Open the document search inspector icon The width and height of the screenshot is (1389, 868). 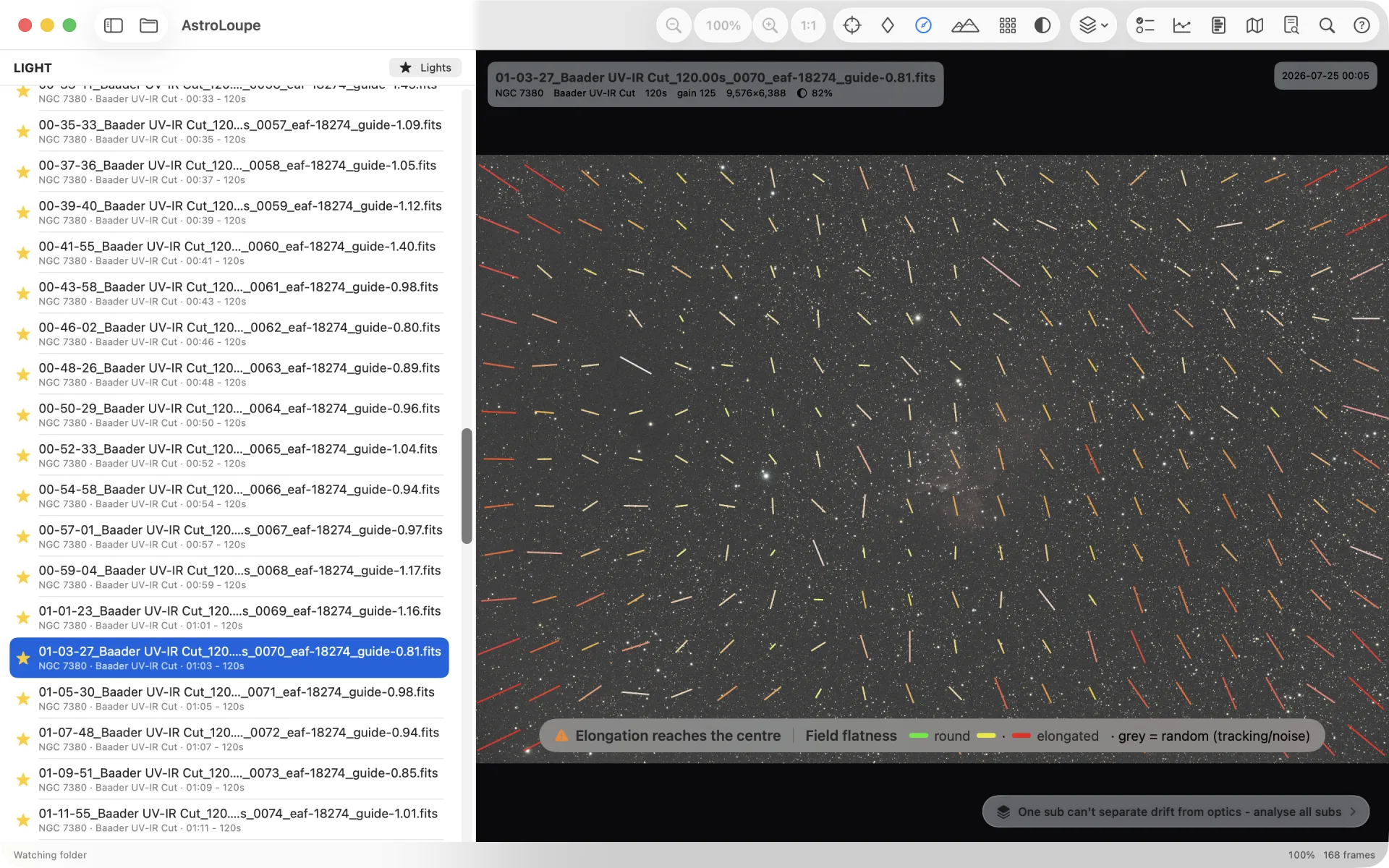pos(1291,25)
